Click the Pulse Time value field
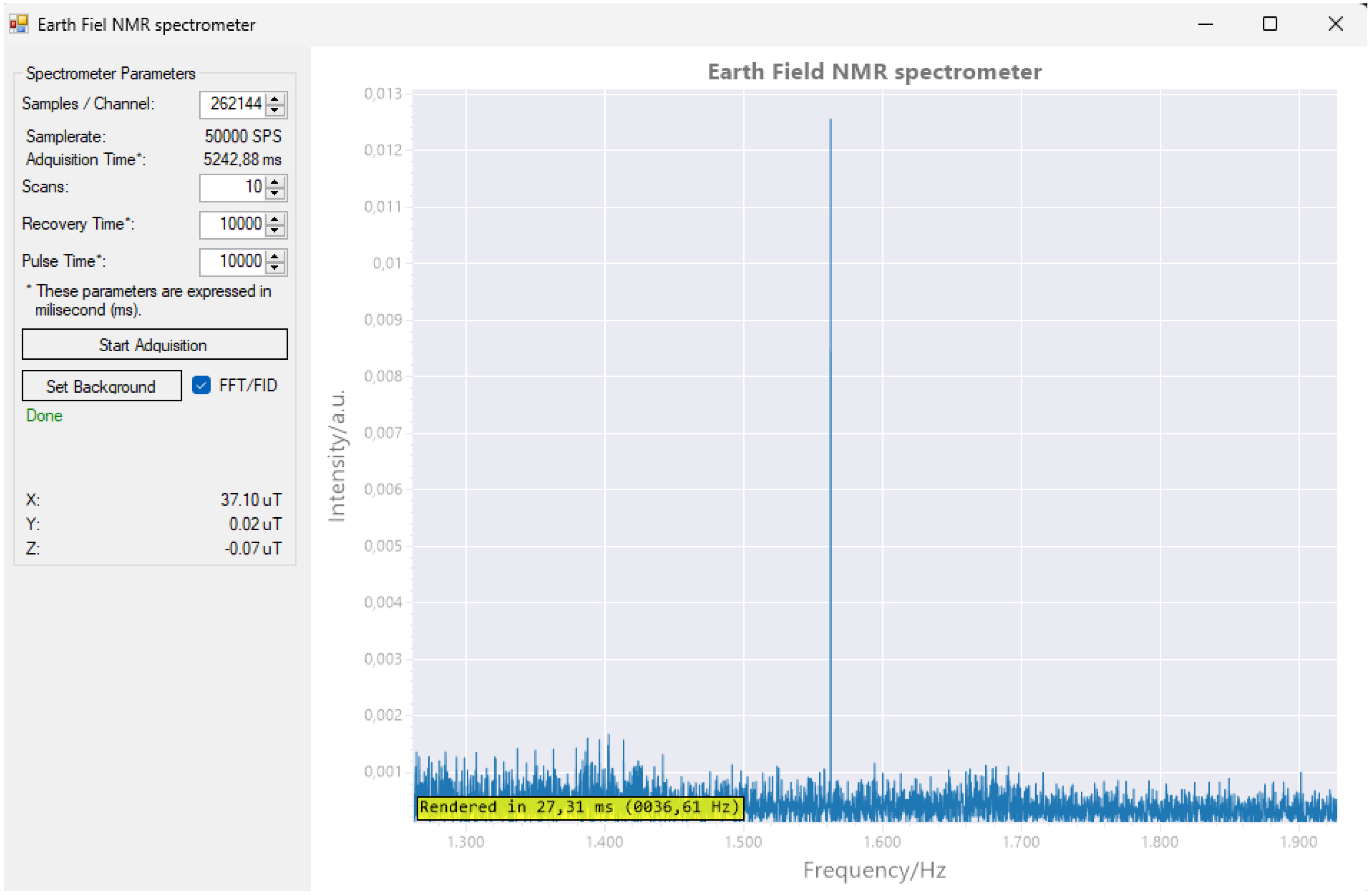This screenshot has height=895, width=1372. pos(233,262)
